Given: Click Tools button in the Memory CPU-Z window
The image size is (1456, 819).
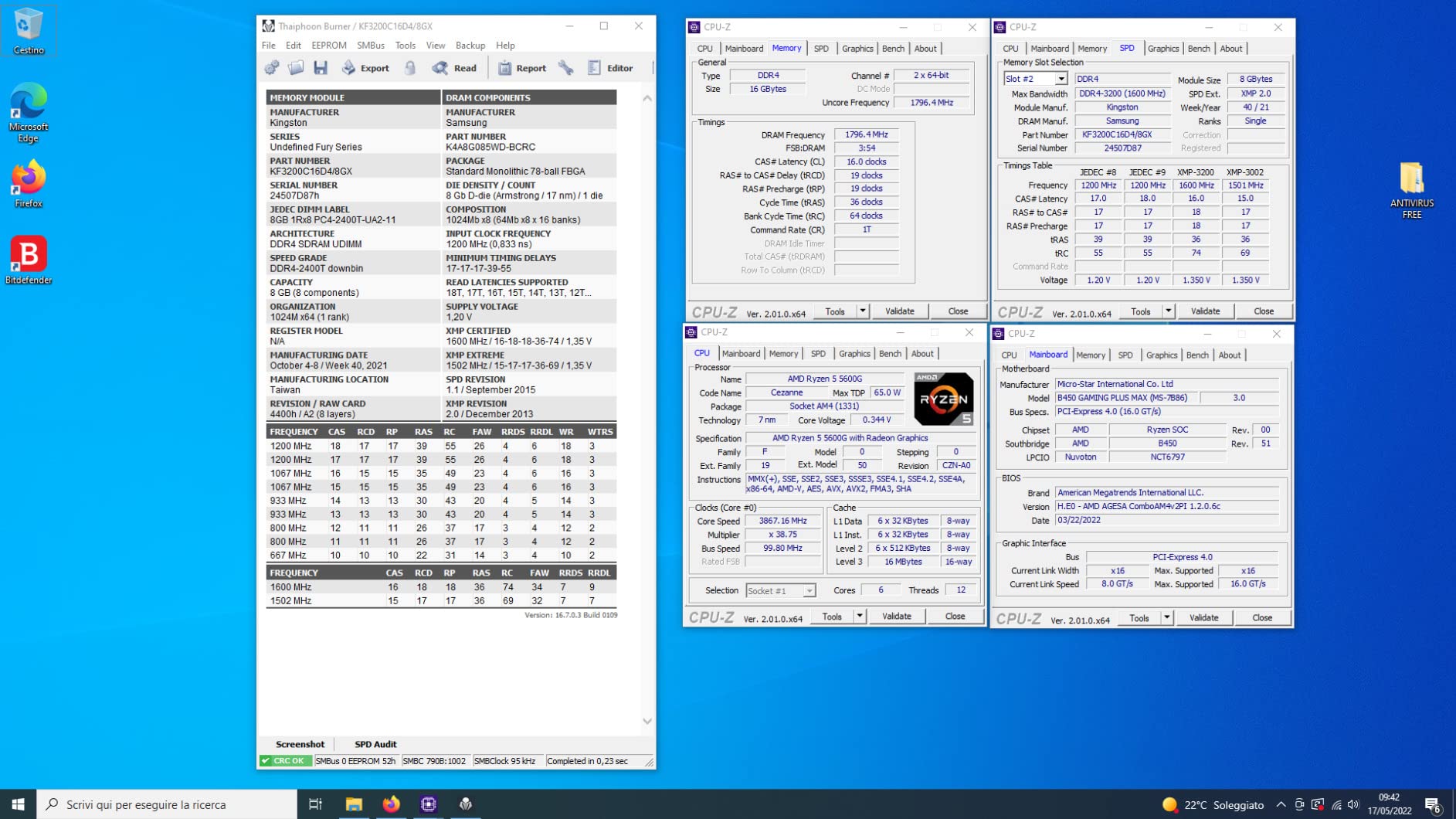Looking at the screenshot, I should tap(835, 311).
